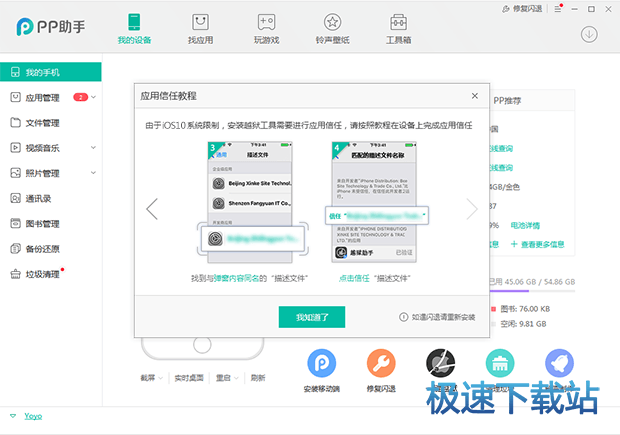Viewport: 620px width, 435px height.
Task: Click 如遇闪退请重新安装 hint link
Action: click(x=443, y=317)
